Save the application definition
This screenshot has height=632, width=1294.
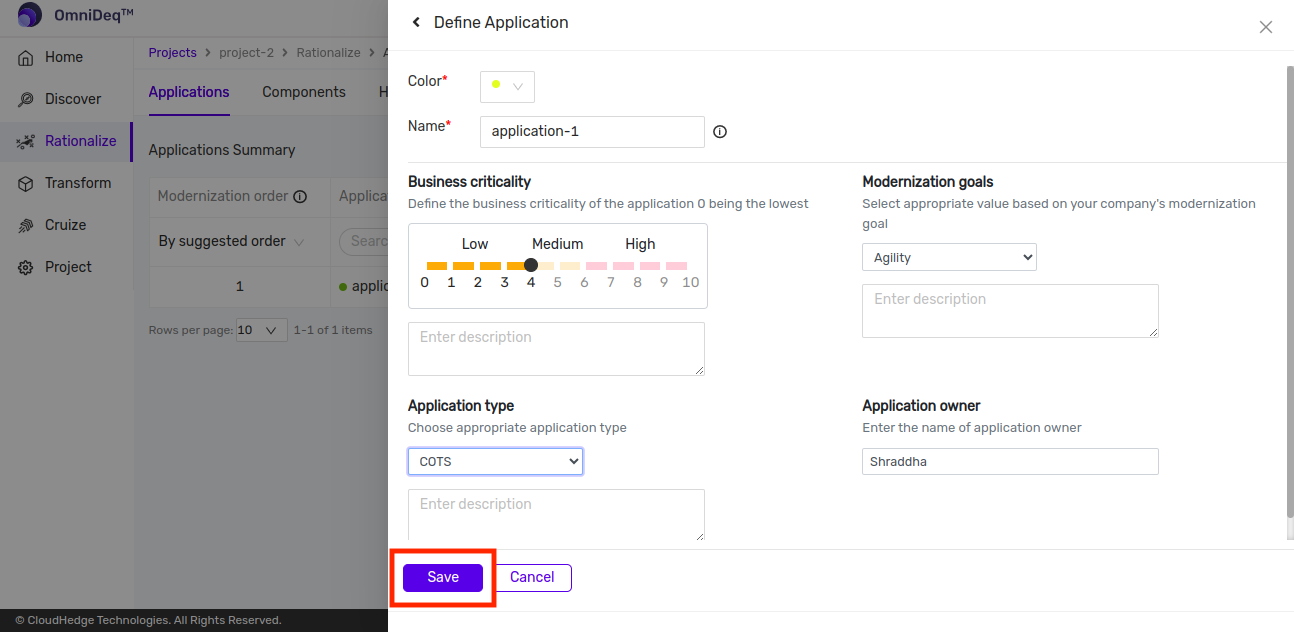point(443,577)
